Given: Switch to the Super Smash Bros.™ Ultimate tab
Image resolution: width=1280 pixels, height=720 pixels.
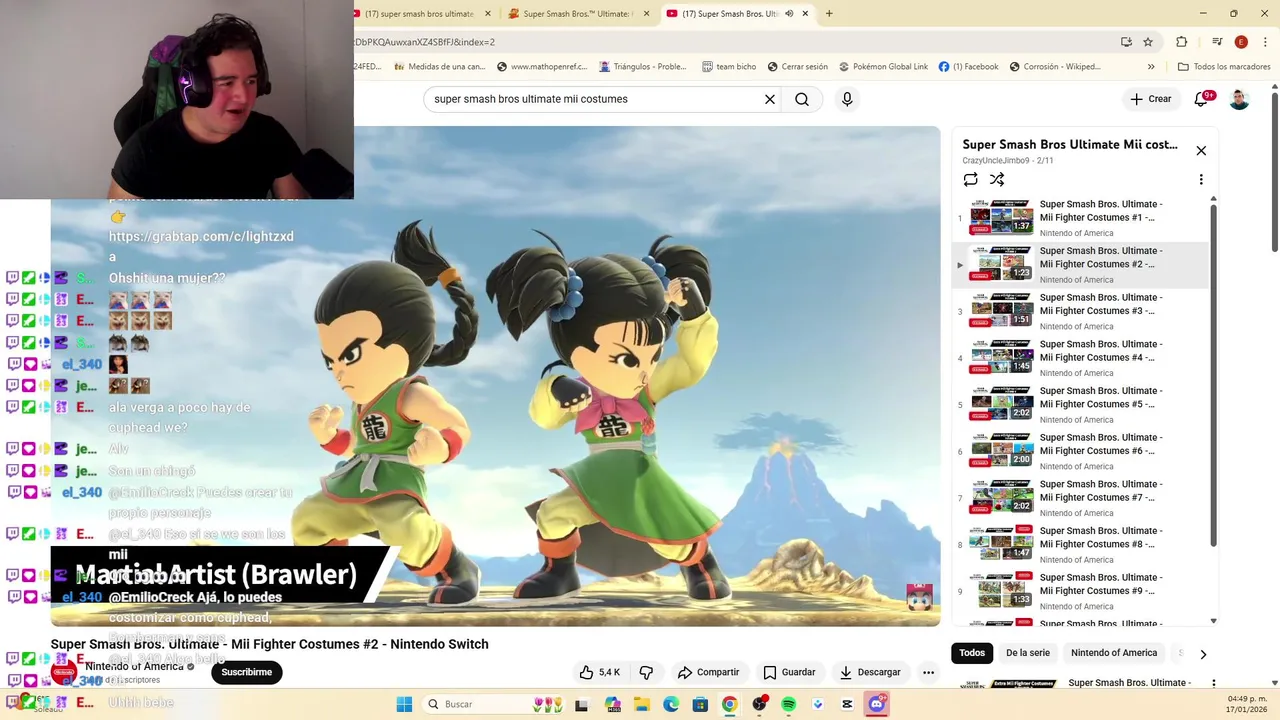Looking at the screenshot, I should click(578, 14).
